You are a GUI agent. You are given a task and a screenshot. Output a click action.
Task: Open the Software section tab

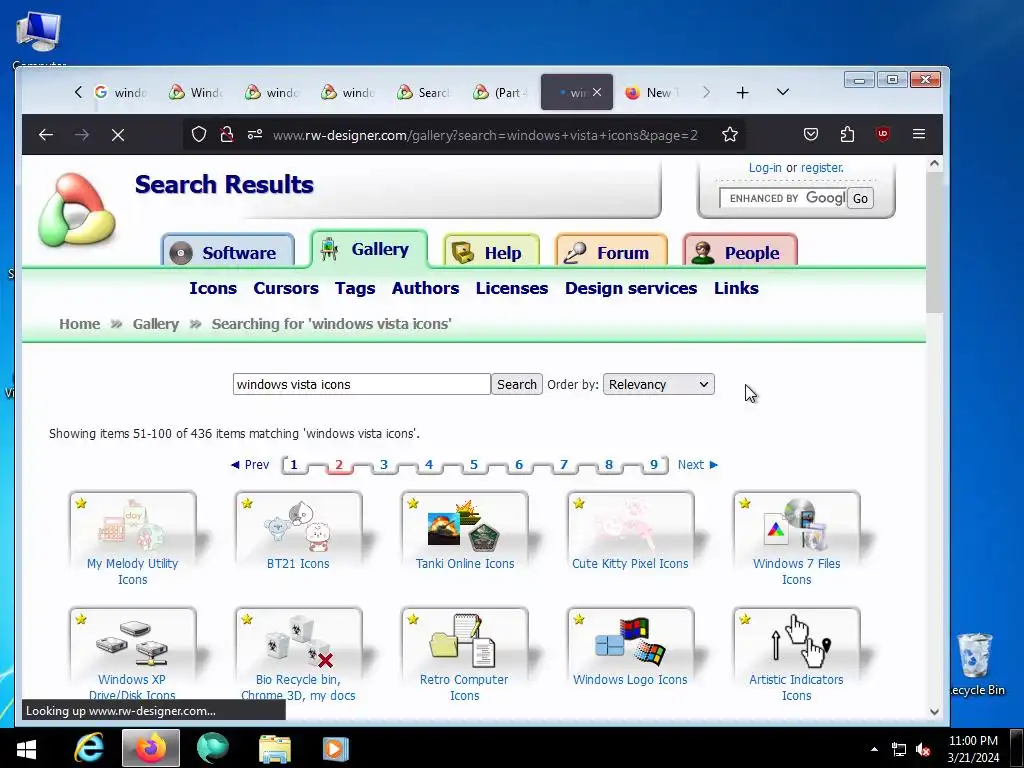(227, 252)
